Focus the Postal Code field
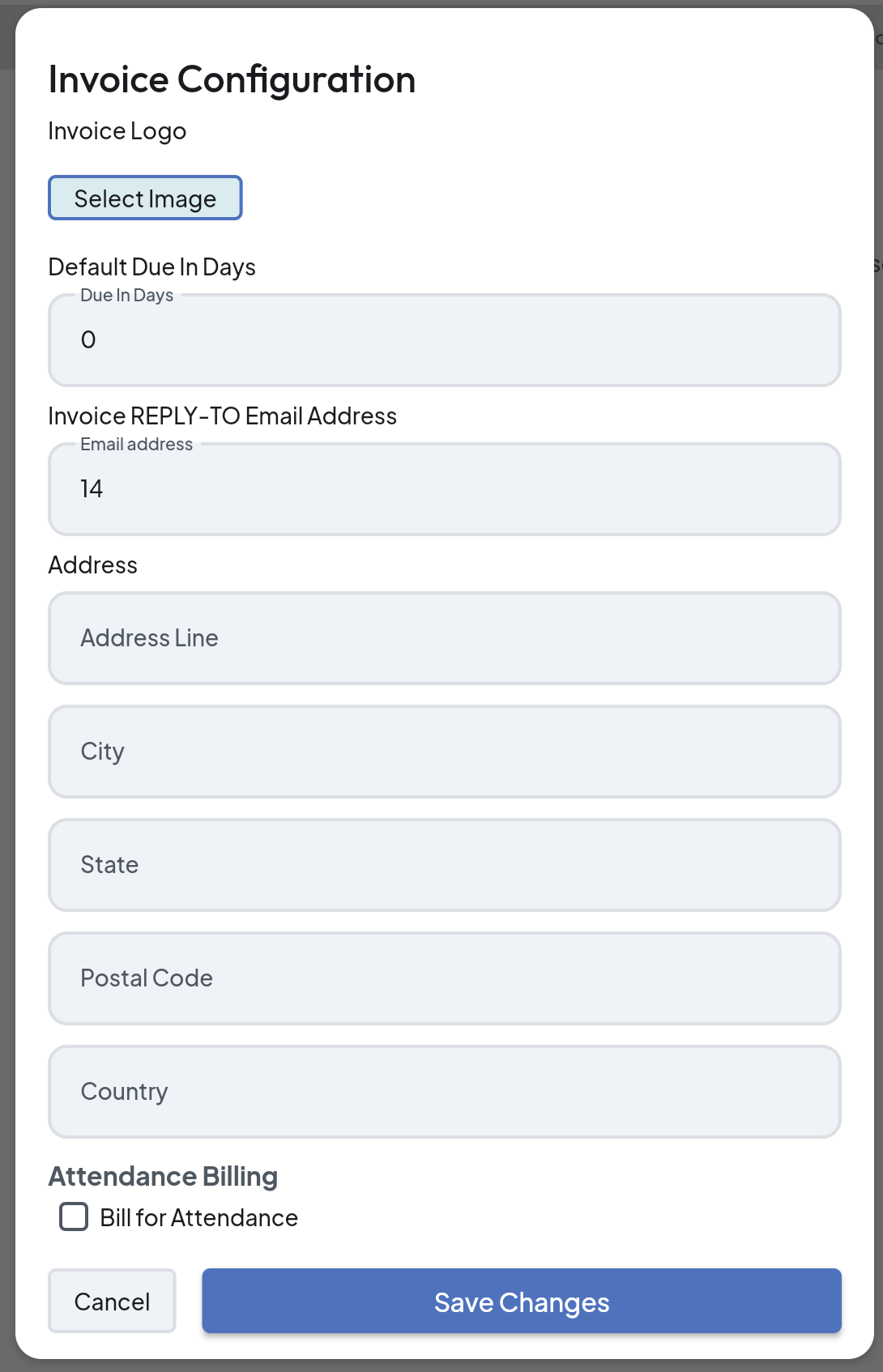883x1372 pixels. point(444,978)
